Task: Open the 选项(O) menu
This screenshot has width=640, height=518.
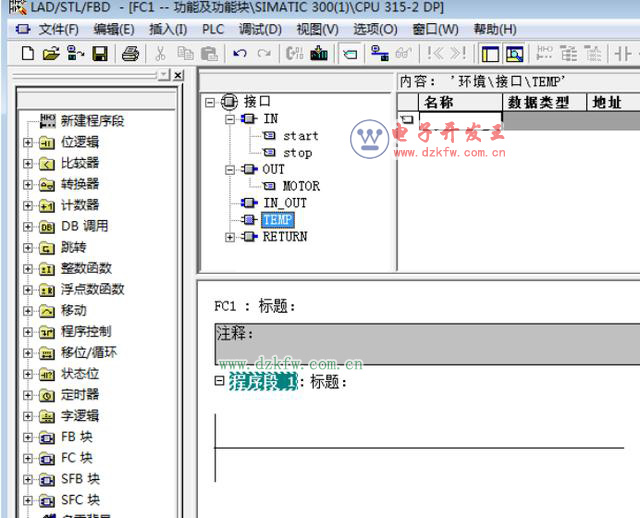Action: click(x=375, y=29)
